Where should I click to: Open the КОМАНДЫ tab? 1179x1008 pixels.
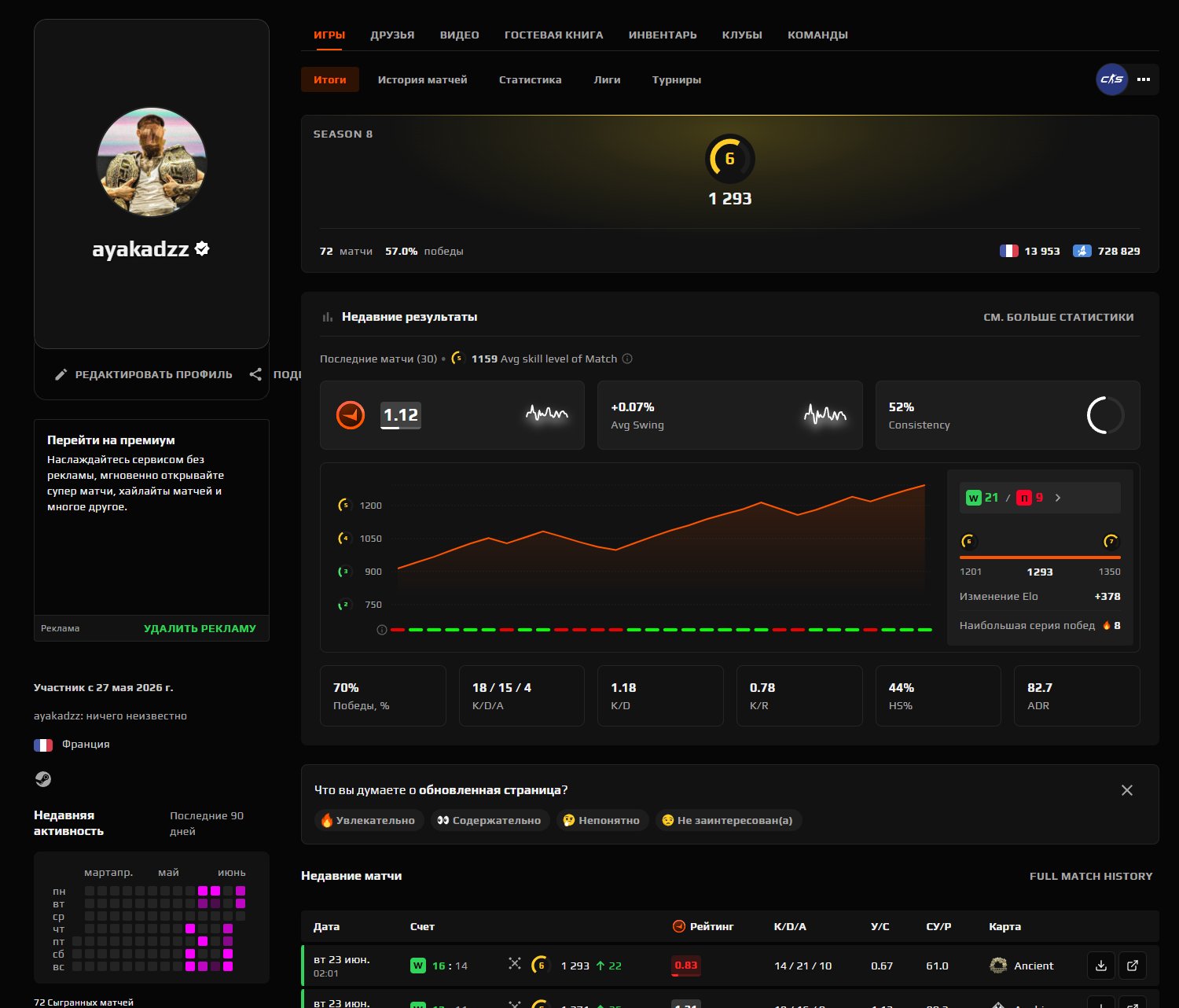point(817,35)
